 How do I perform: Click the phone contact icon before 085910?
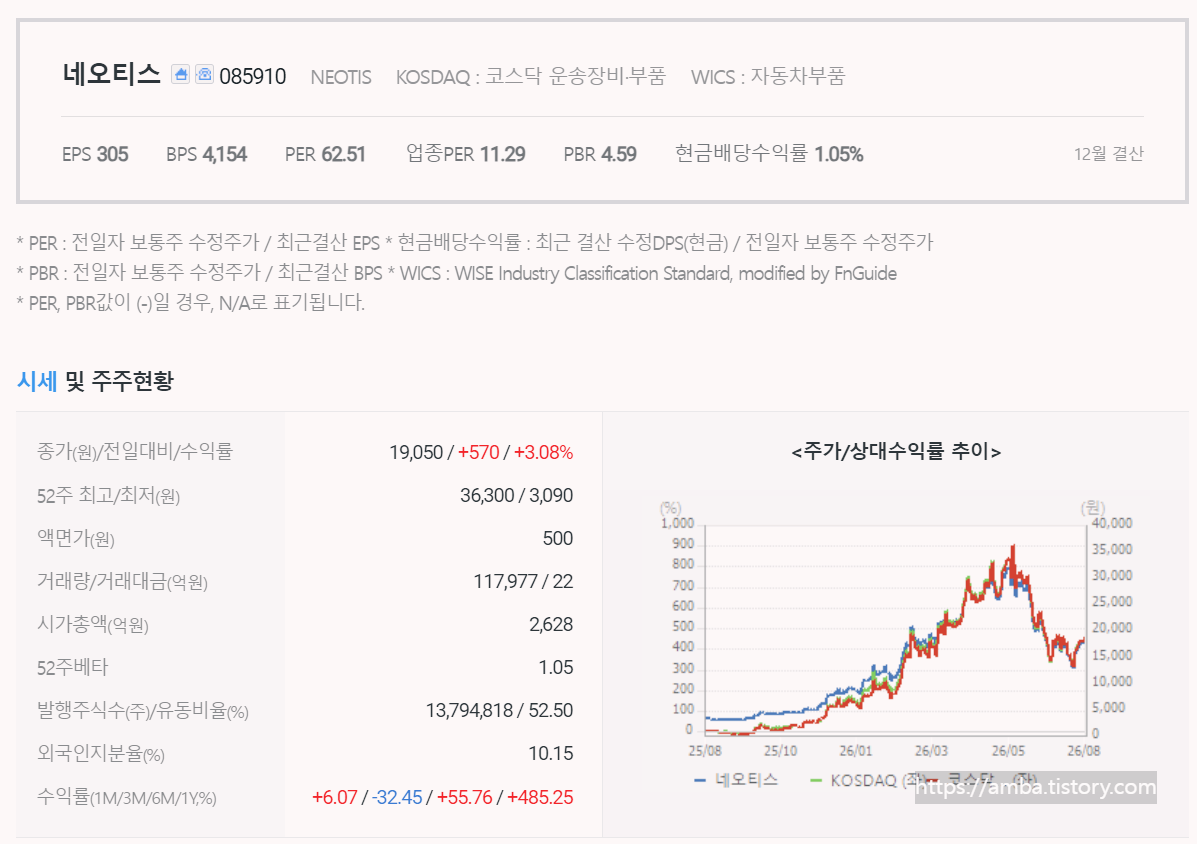click(205, 74)
